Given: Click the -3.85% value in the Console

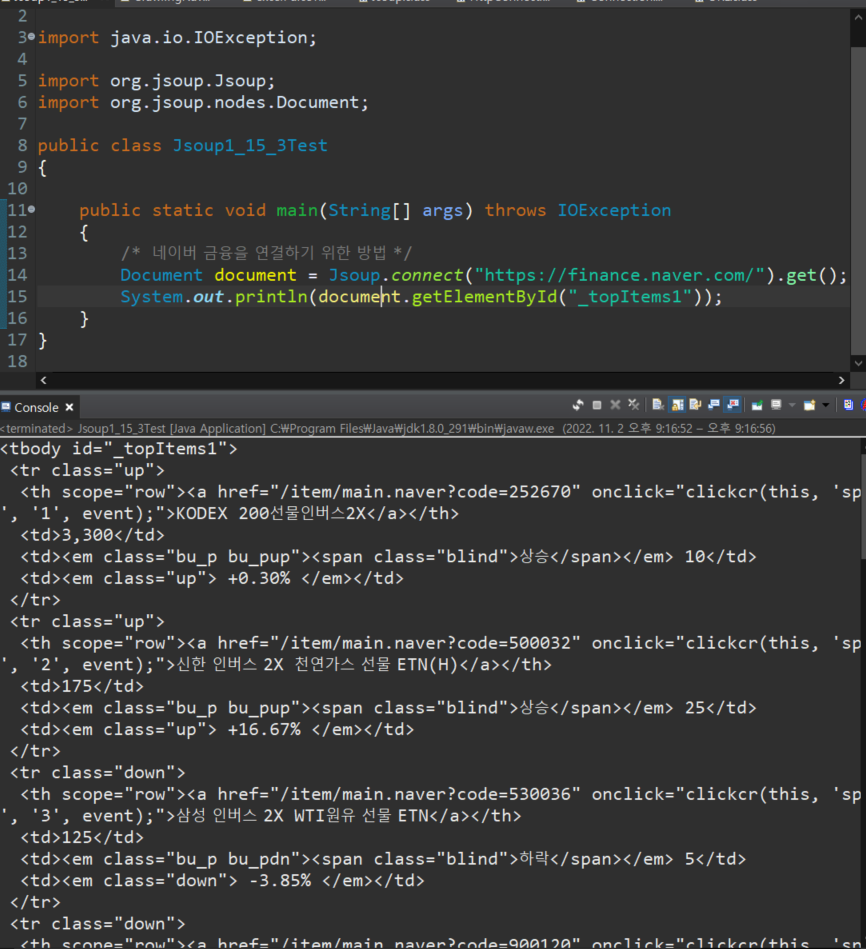Looking at the screenshot, I should tap(280, 881).
